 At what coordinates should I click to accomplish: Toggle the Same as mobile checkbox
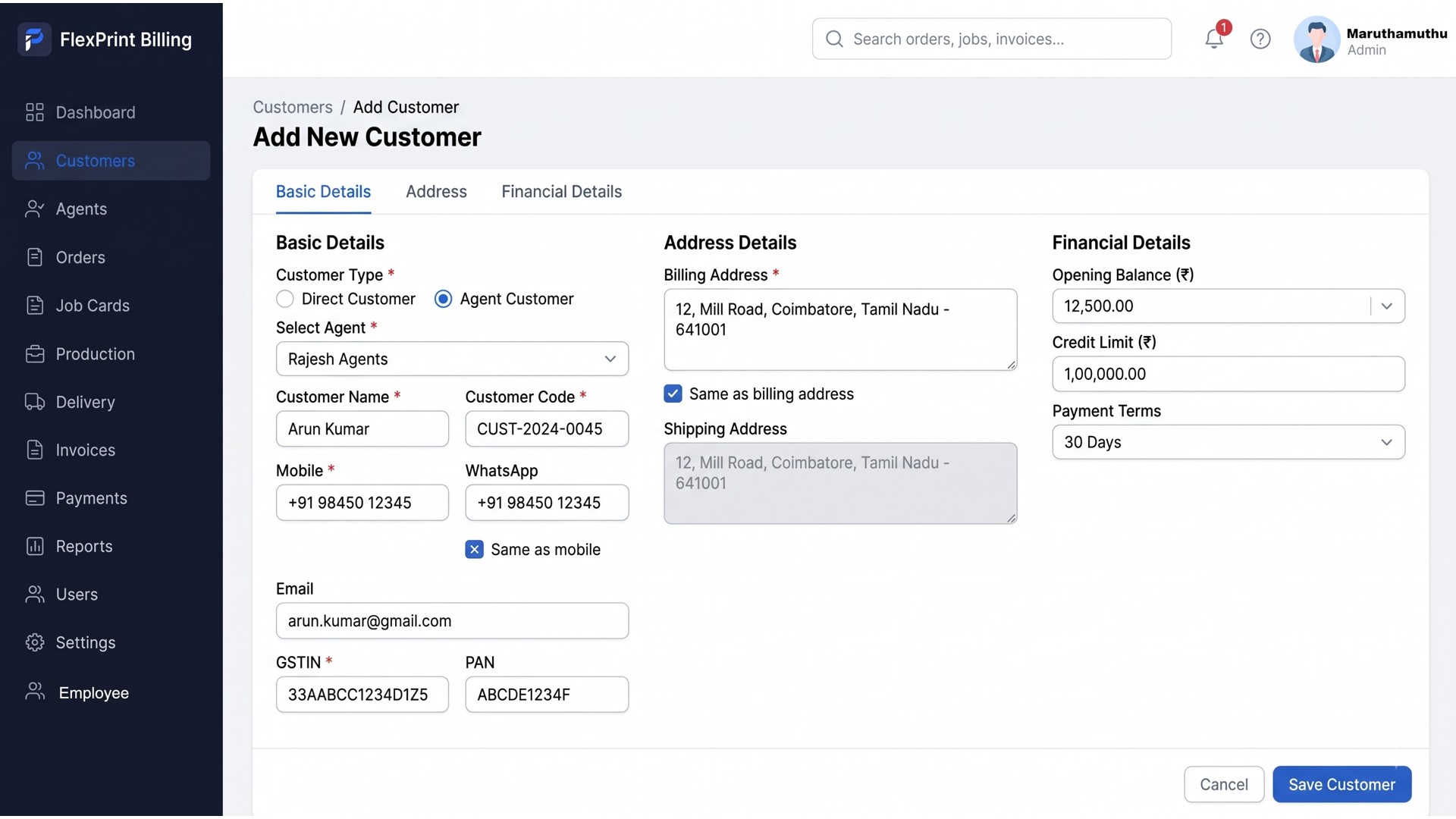tap(474, 550)
